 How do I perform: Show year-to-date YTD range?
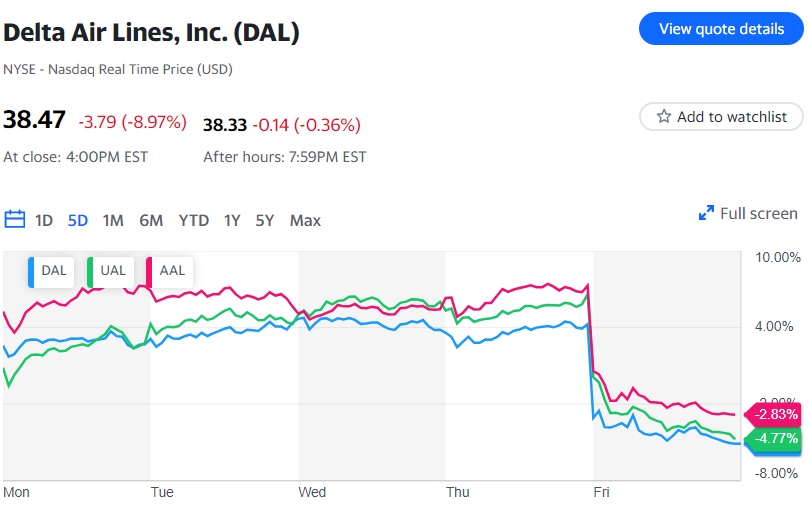pyautogui.click(x=193, y=220)
